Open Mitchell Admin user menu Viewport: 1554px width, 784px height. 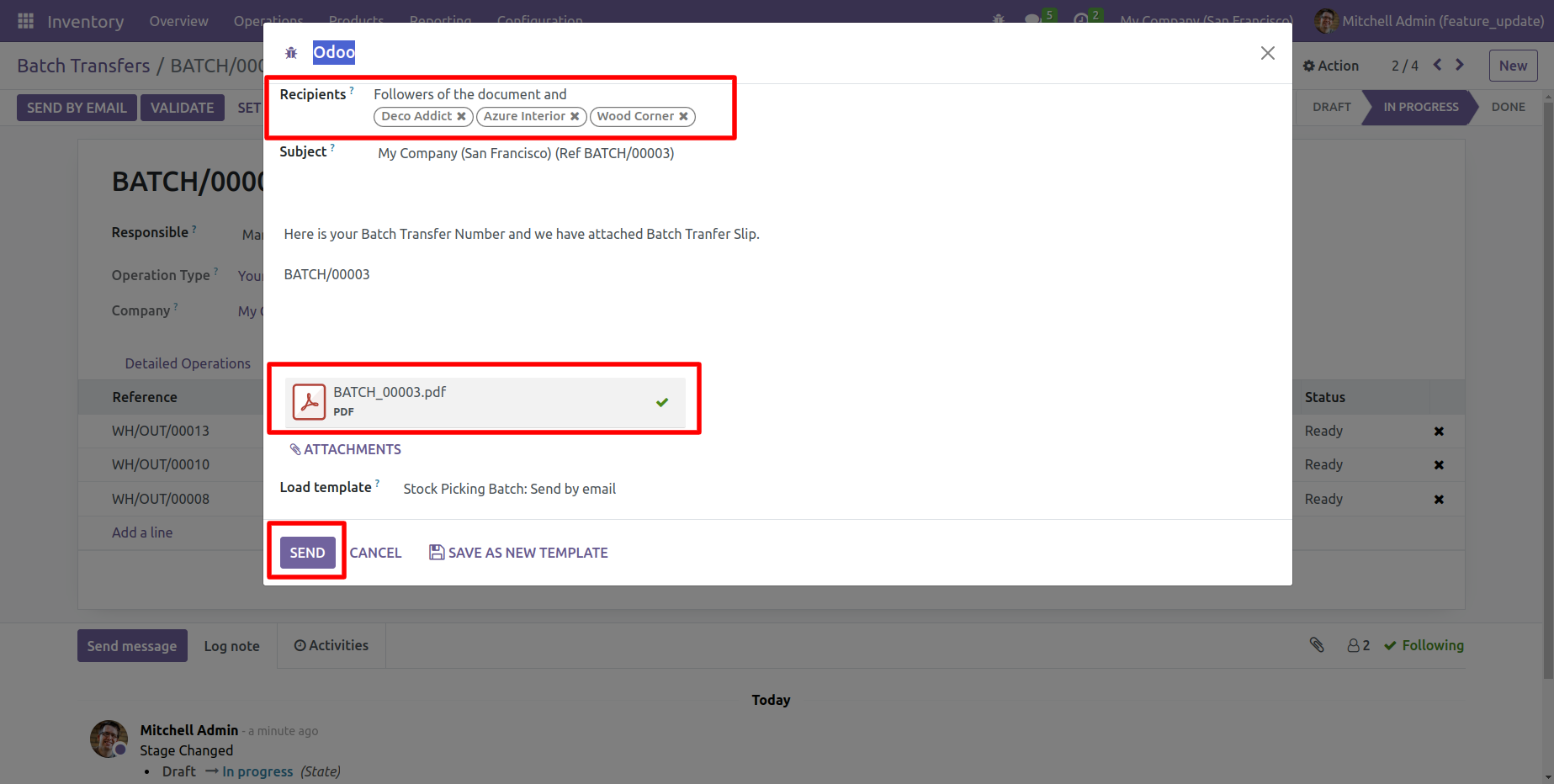1429,21
